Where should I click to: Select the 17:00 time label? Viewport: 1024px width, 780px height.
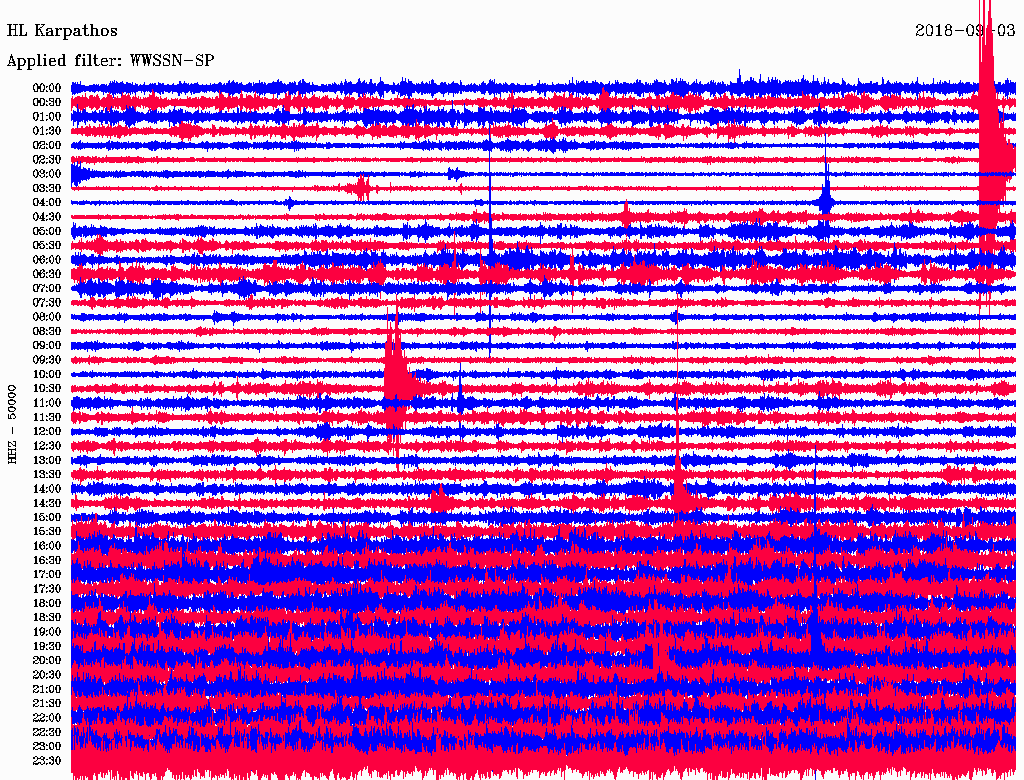pos(46,575)
